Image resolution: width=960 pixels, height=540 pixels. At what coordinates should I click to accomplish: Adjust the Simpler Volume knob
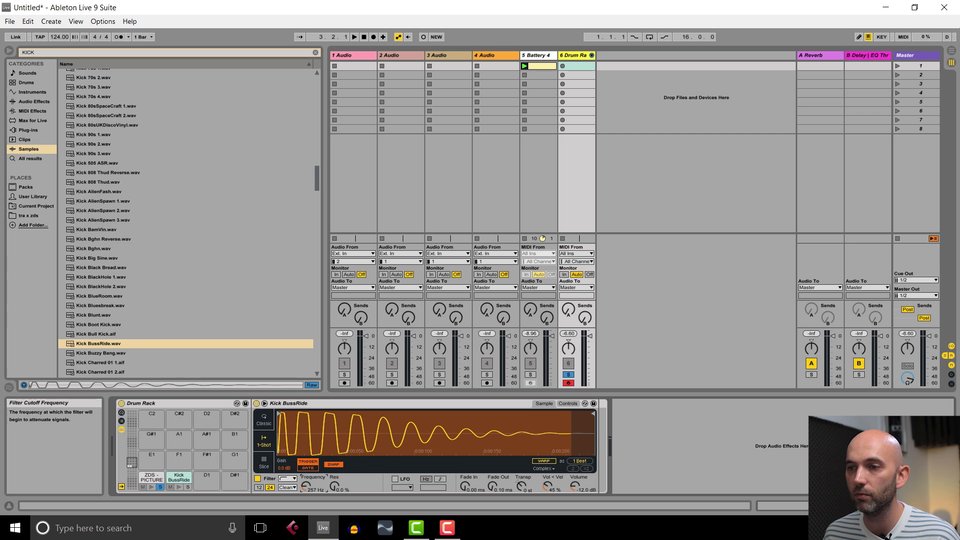point(575,486)
